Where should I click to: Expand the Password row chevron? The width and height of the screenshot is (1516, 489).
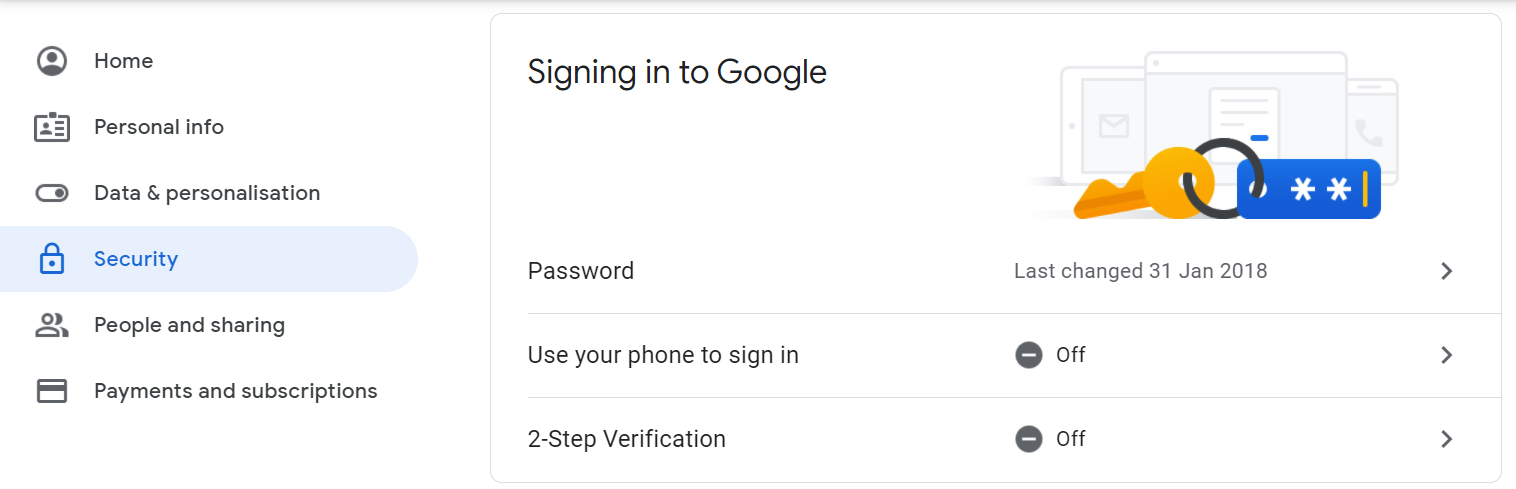(1446, 271)
